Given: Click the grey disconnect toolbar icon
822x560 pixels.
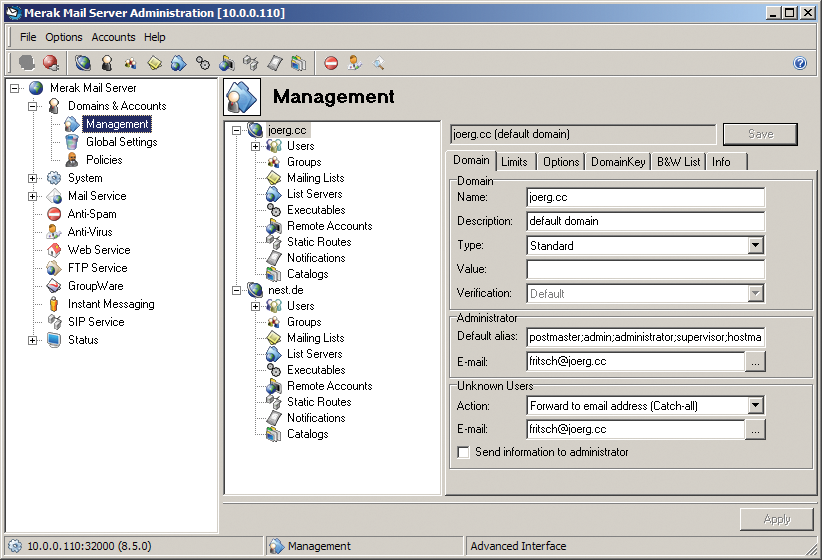Looking at the screenshot, I should (27, 63).
